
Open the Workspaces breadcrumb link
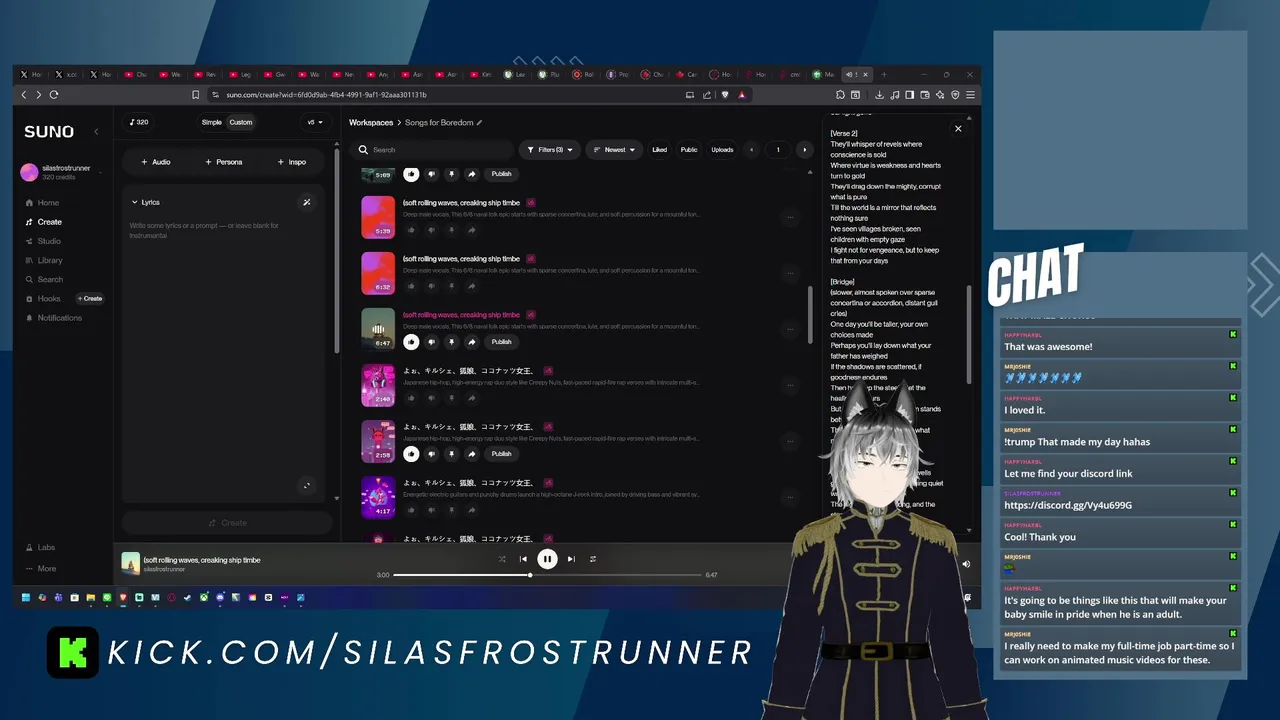tap(371, 122)
